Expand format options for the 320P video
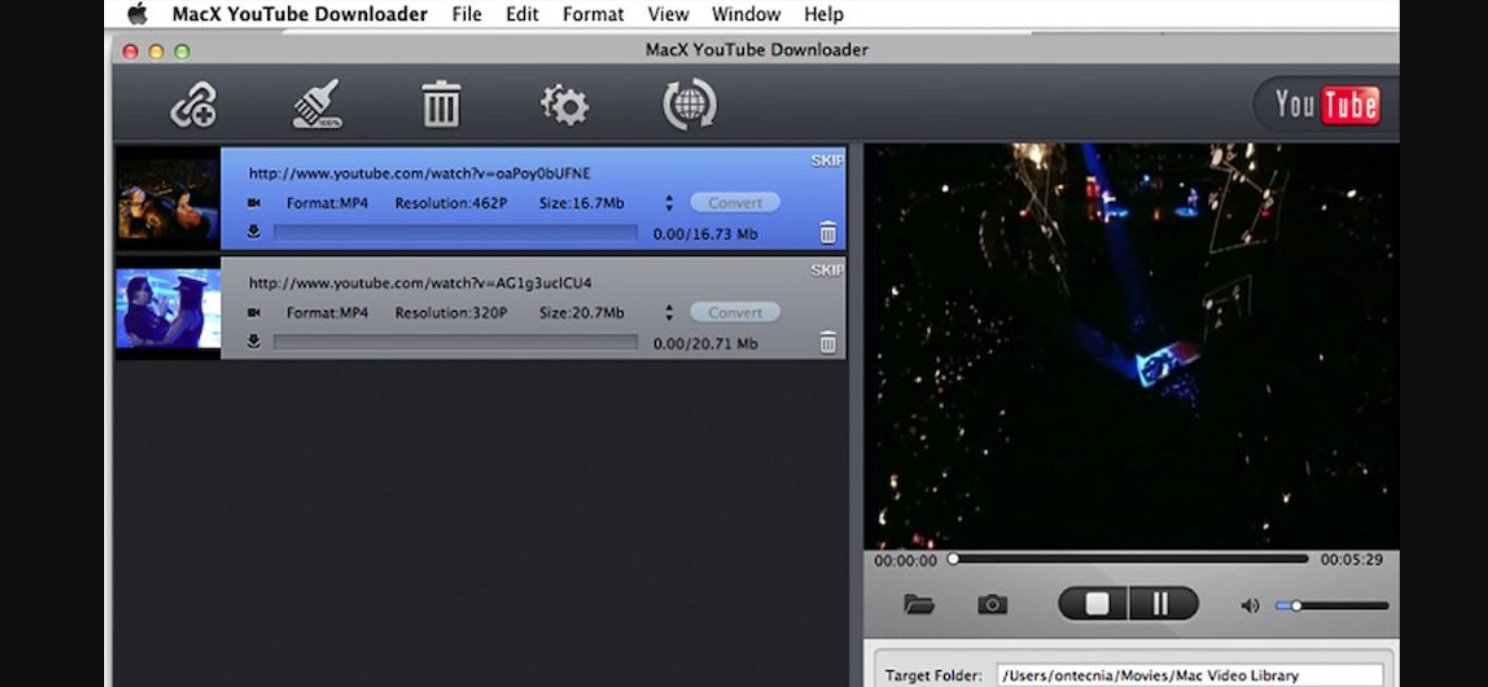 pos(668,313)
